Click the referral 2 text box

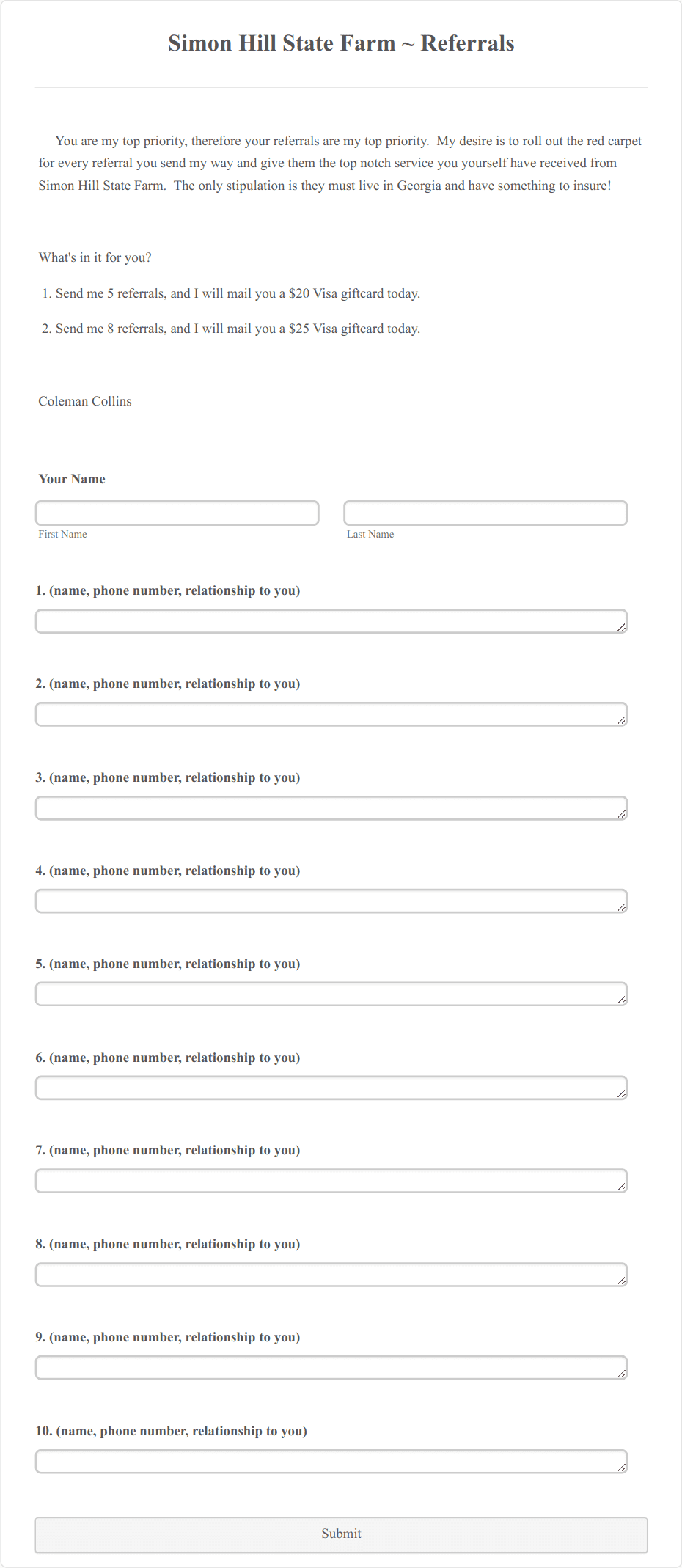pos(330,715)
